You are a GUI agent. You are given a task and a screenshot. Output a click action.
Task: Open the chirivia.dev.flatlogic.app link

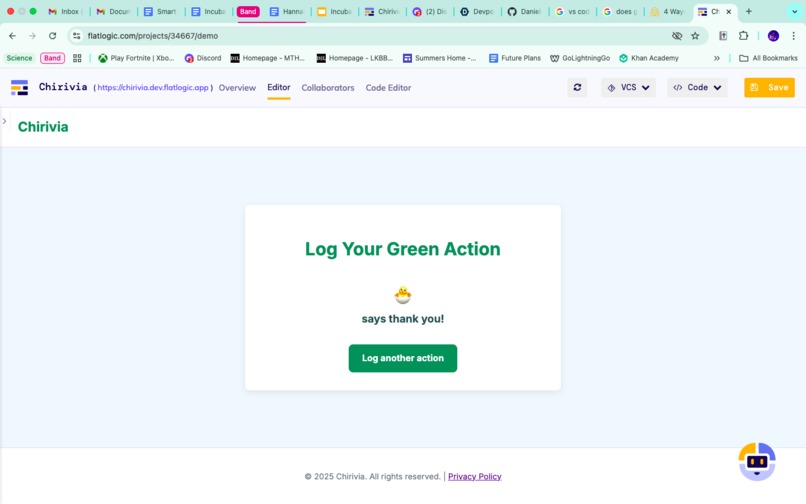pyautogui.click(x=153, y=87)
